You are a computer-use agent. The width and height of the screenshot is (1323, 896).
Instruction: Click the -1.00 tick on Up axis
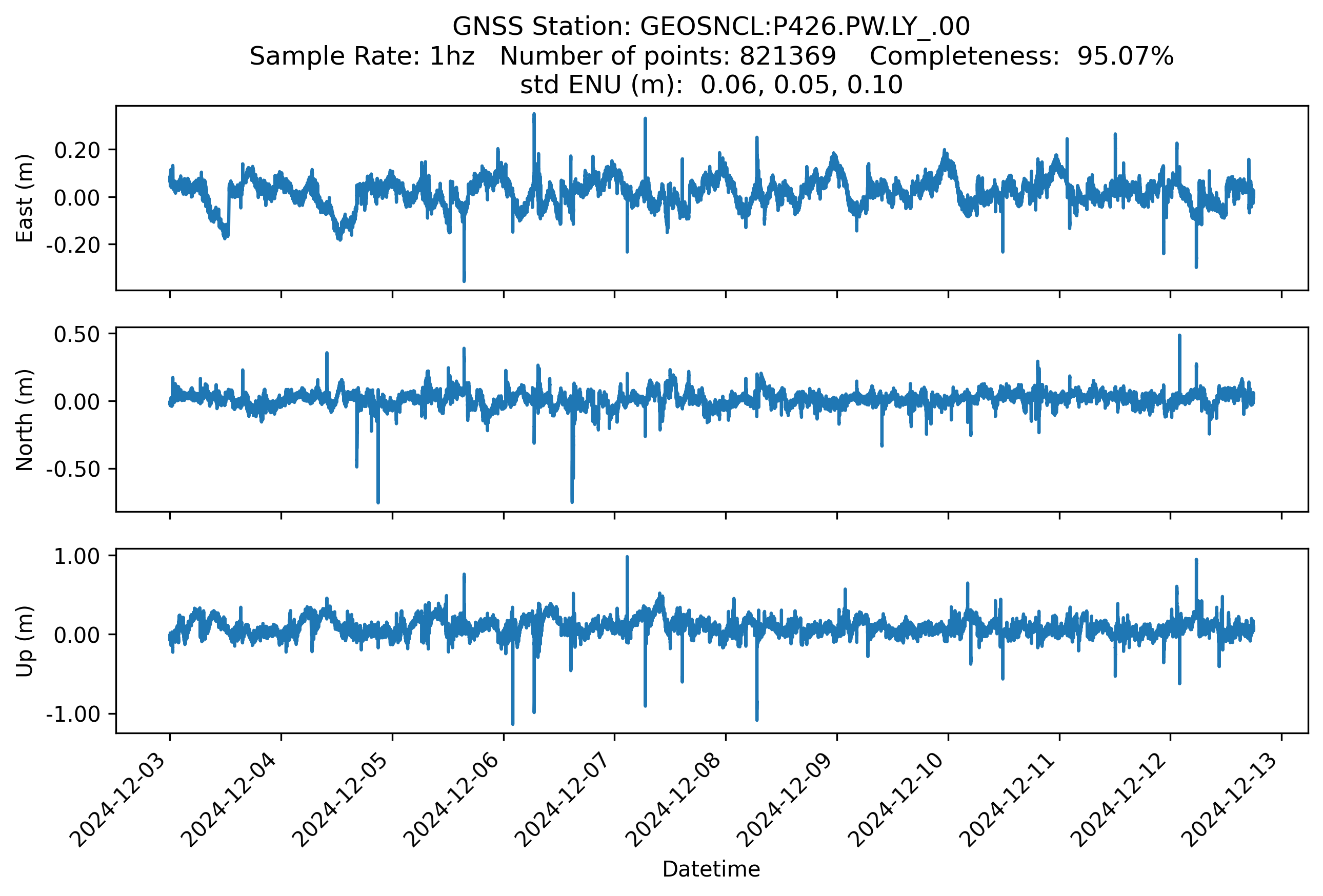[73, 715]
